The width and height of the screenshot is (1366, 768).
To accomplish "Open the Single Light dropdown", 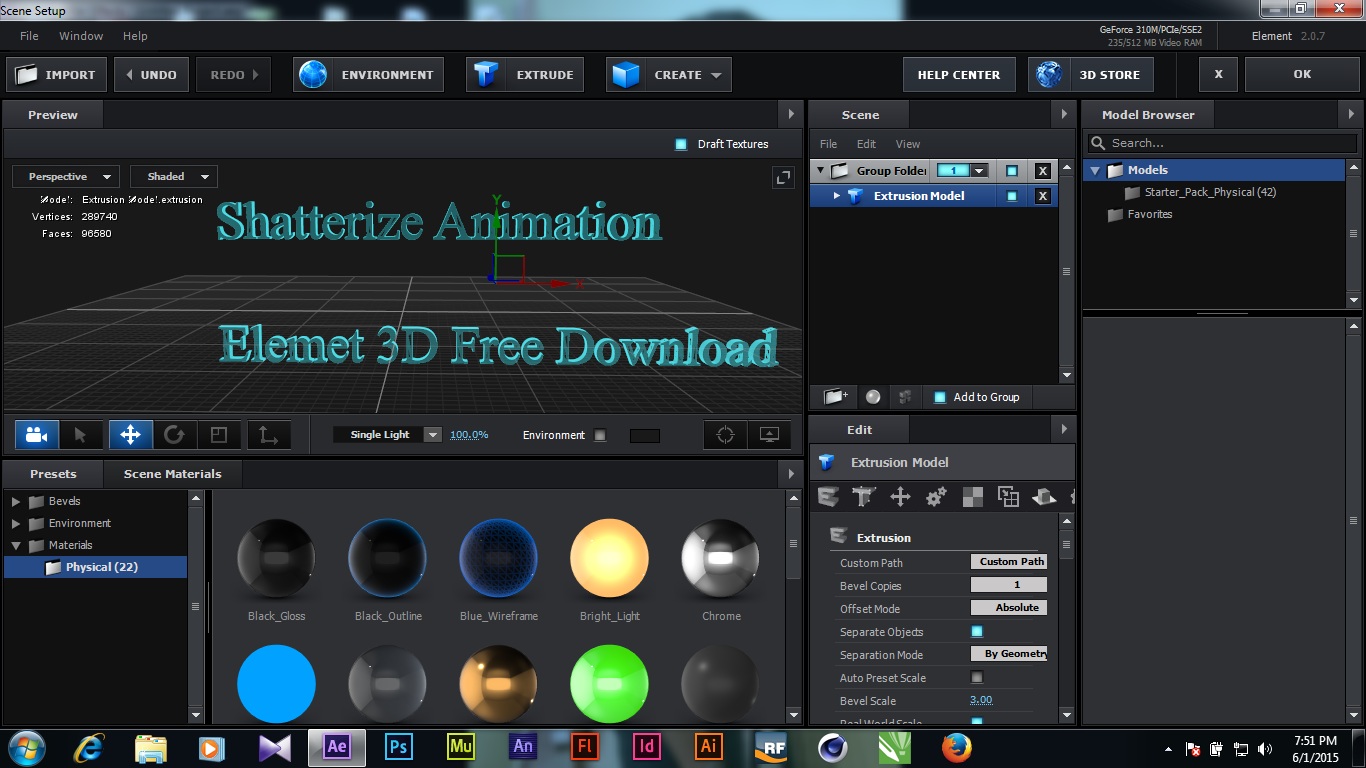I will tap(388, 435).
